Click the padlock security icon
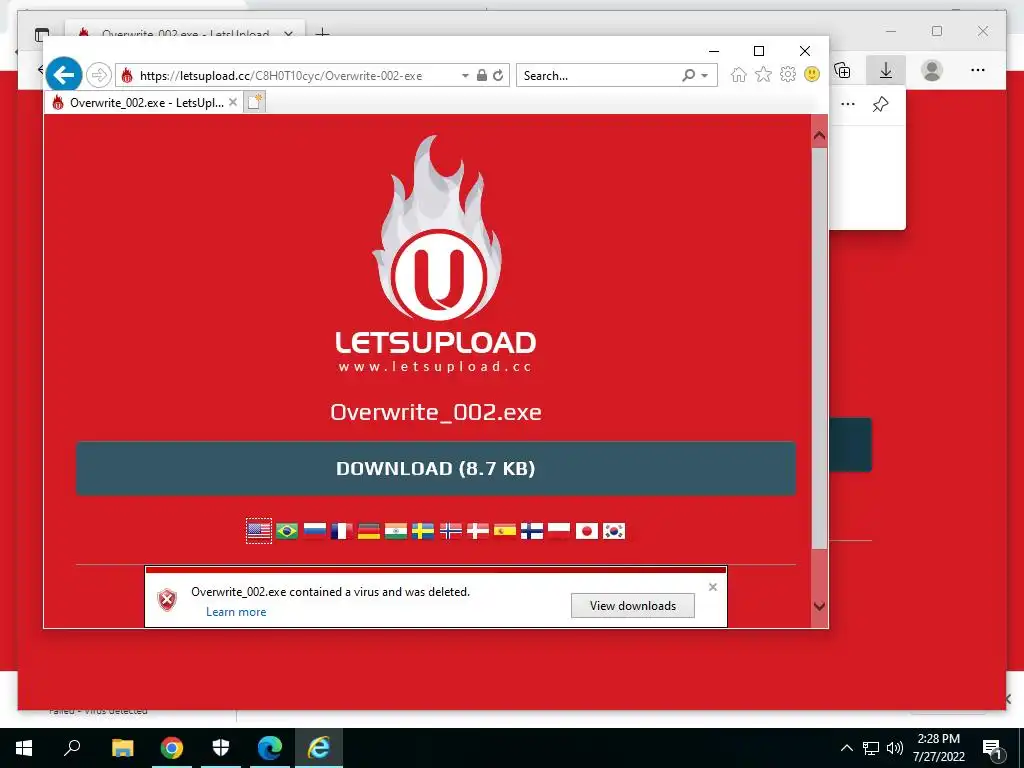This screenshot has height=768, width=1024. point(482,75)
